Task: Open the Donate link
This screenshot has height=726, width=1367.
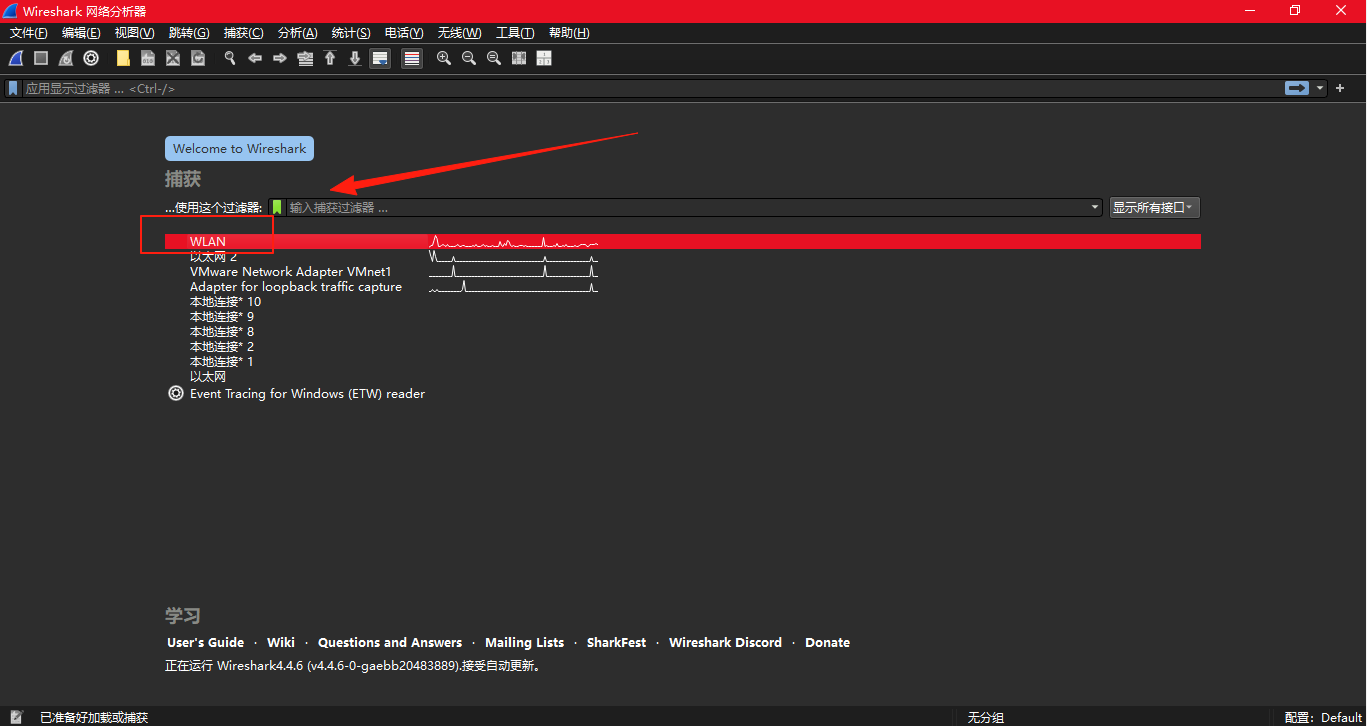Action: pos(827,643)
